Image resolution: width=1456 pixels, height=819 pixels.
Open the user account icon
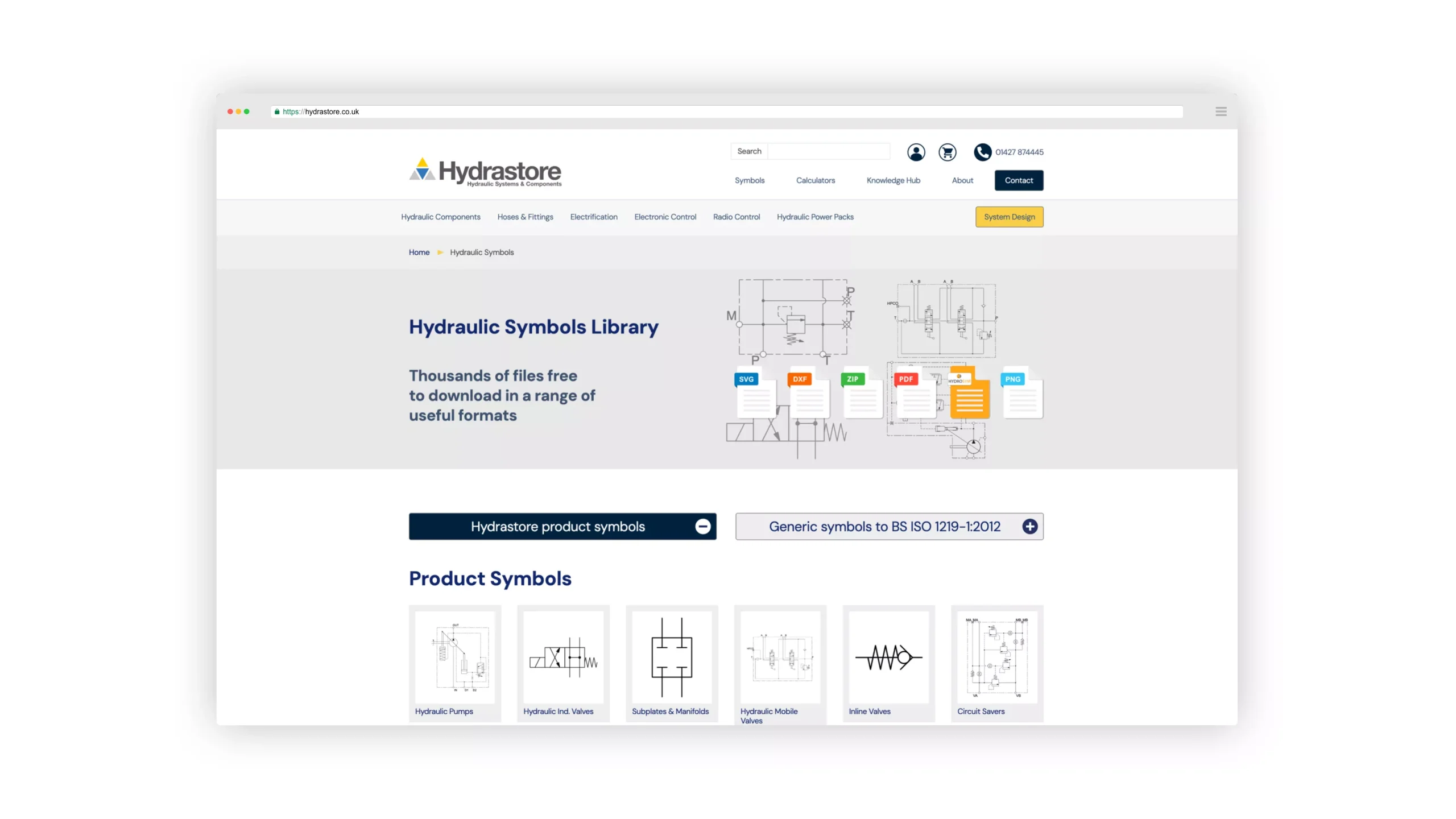[x=916, y=152]
